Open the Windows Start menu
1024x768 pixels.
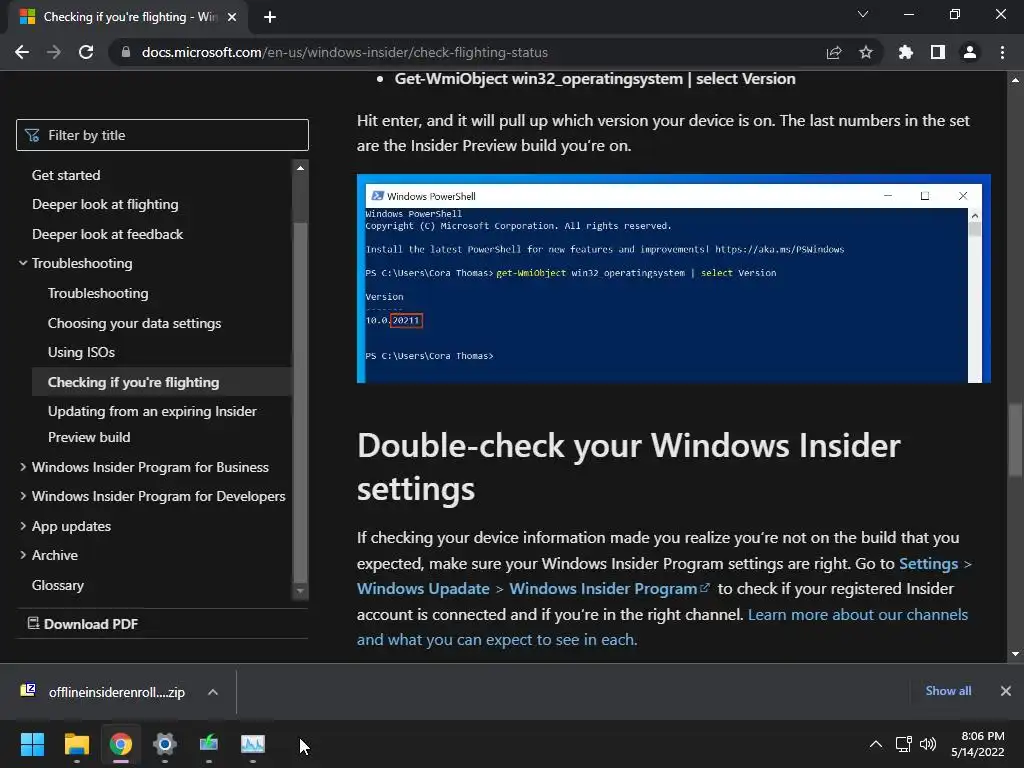pyautogui.click(x=32, y=744)
